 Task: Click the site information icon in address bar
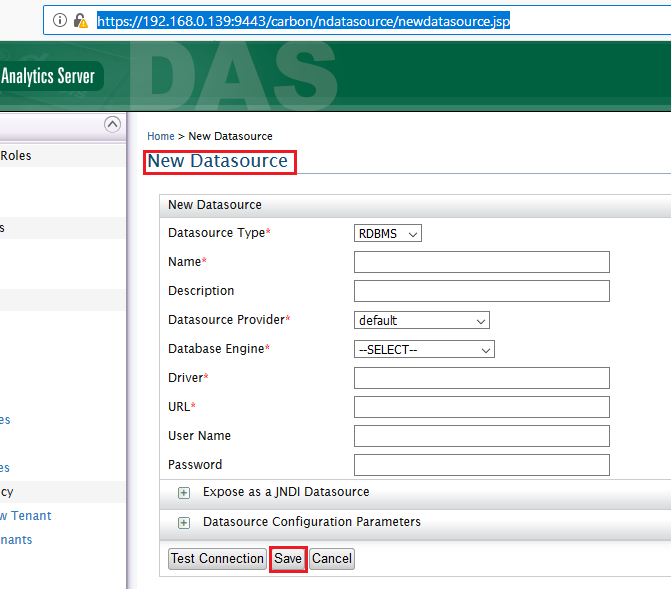pyautogui.click(x=61, y=20)
